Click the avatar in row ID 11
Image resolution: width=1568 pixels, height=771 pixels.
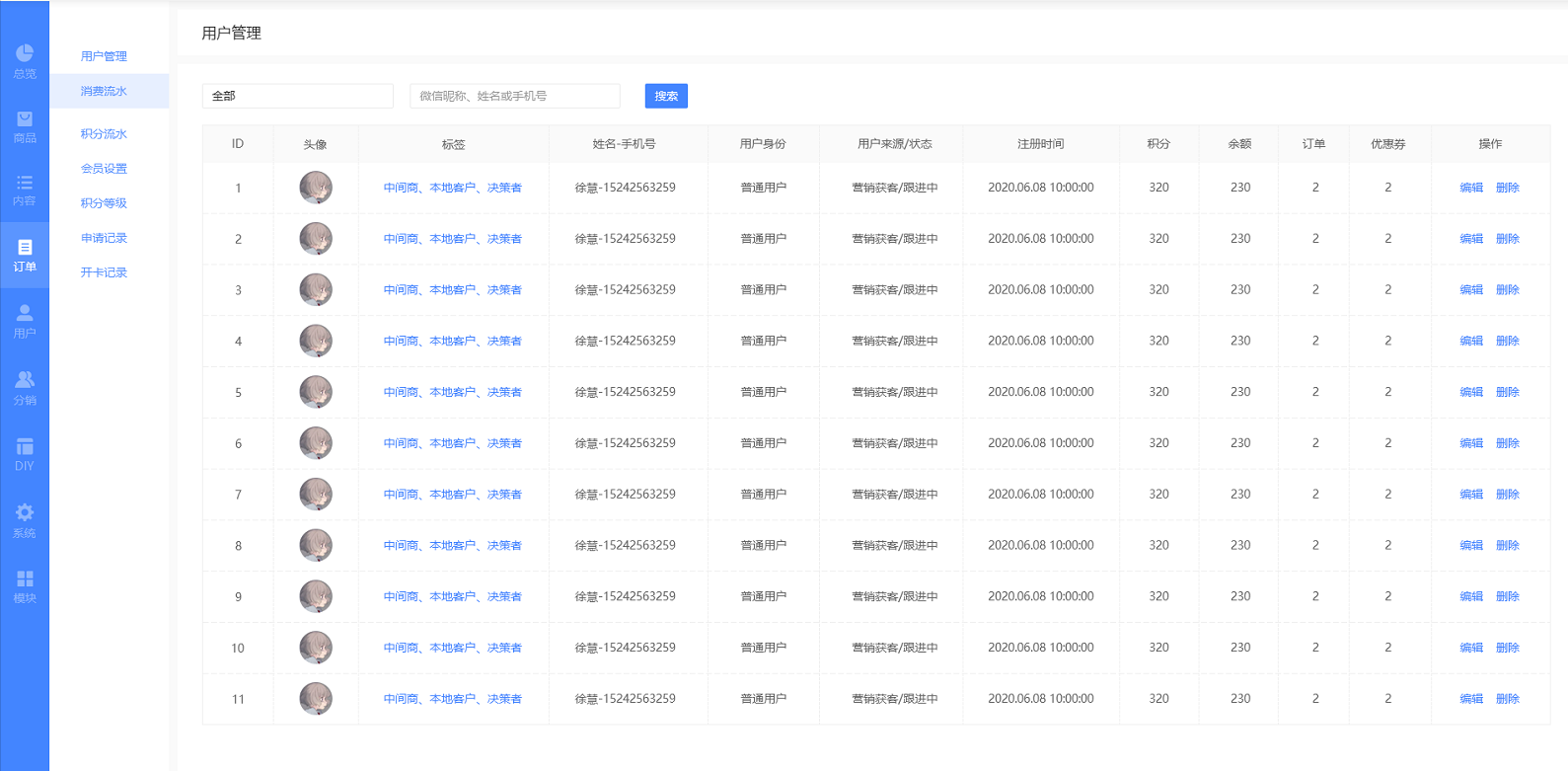click(316, 699)
